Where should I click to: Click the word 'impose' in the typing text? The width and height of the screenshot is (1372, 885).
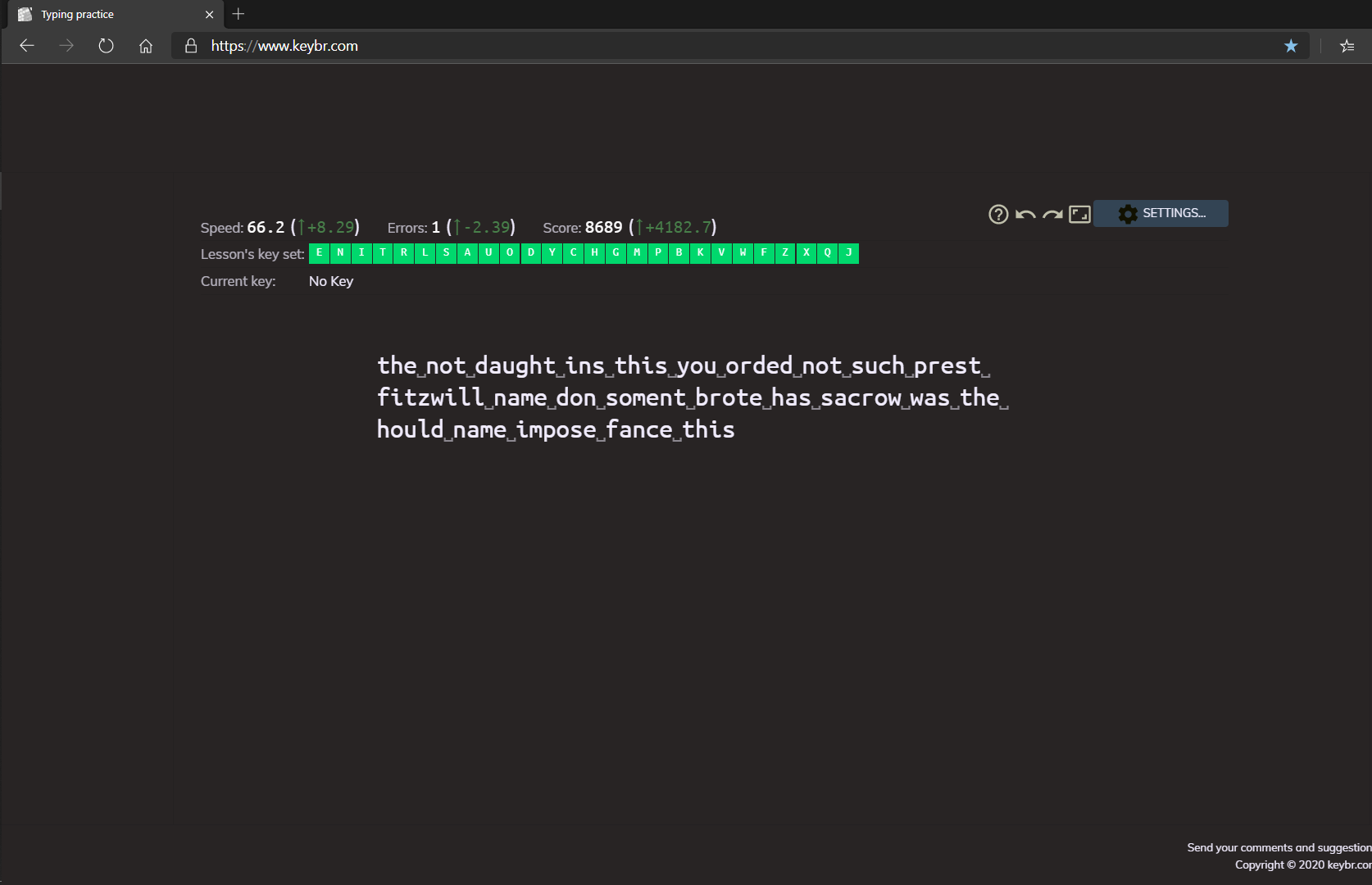click(x=557, y=429)
